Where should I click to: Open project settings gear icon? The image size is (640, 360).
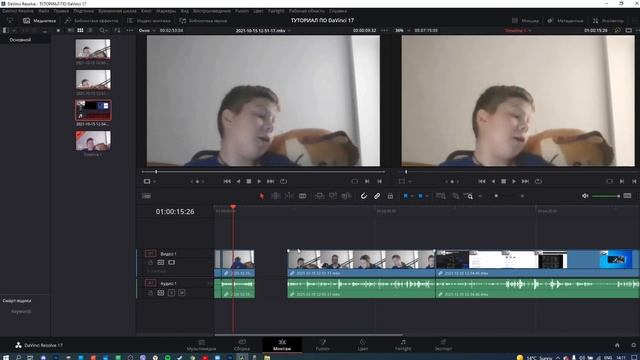click(x=633, y=345)
